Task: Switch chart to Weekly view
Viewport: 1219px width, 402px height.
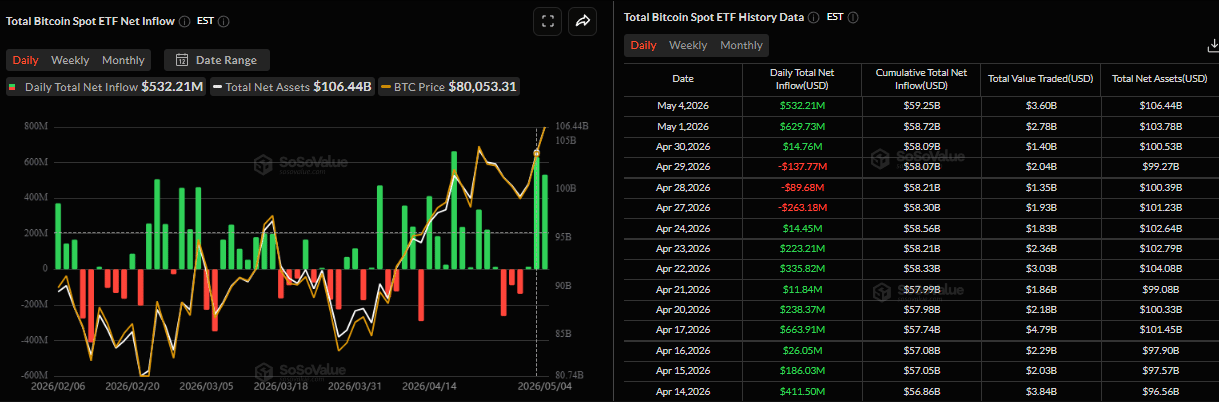Action: pyautogui.click(x=70, y=60)
